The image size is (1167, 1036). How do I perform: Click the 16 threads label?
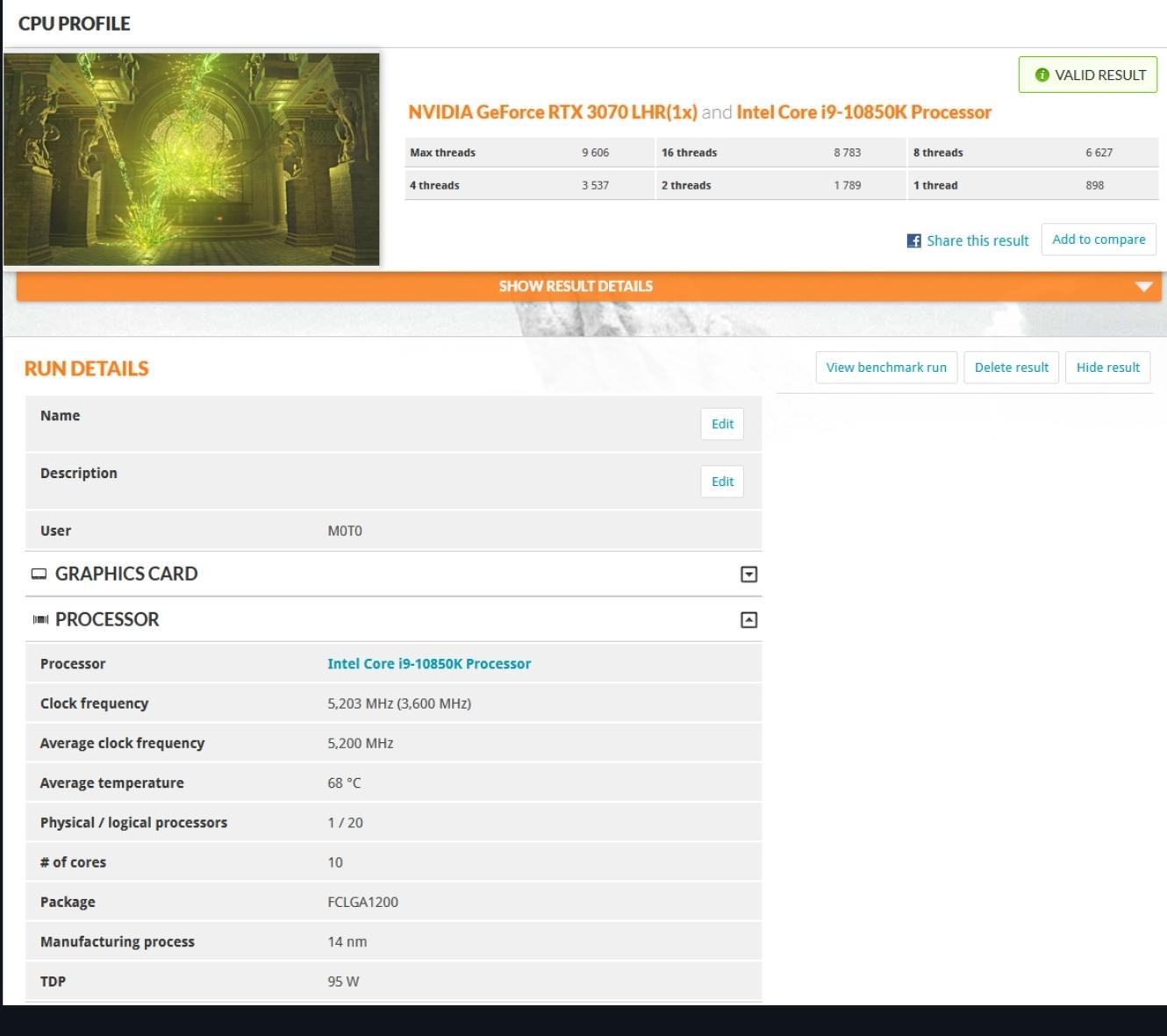[689, 153]
